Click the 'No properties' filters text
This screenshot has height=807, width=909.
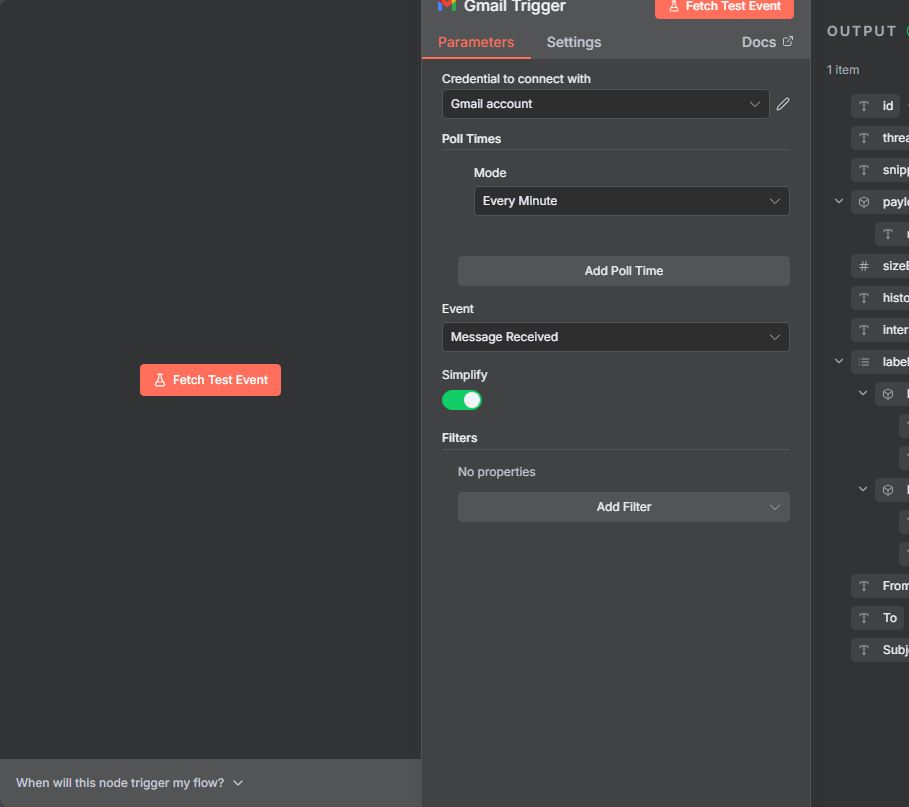[x=496, y=472]
